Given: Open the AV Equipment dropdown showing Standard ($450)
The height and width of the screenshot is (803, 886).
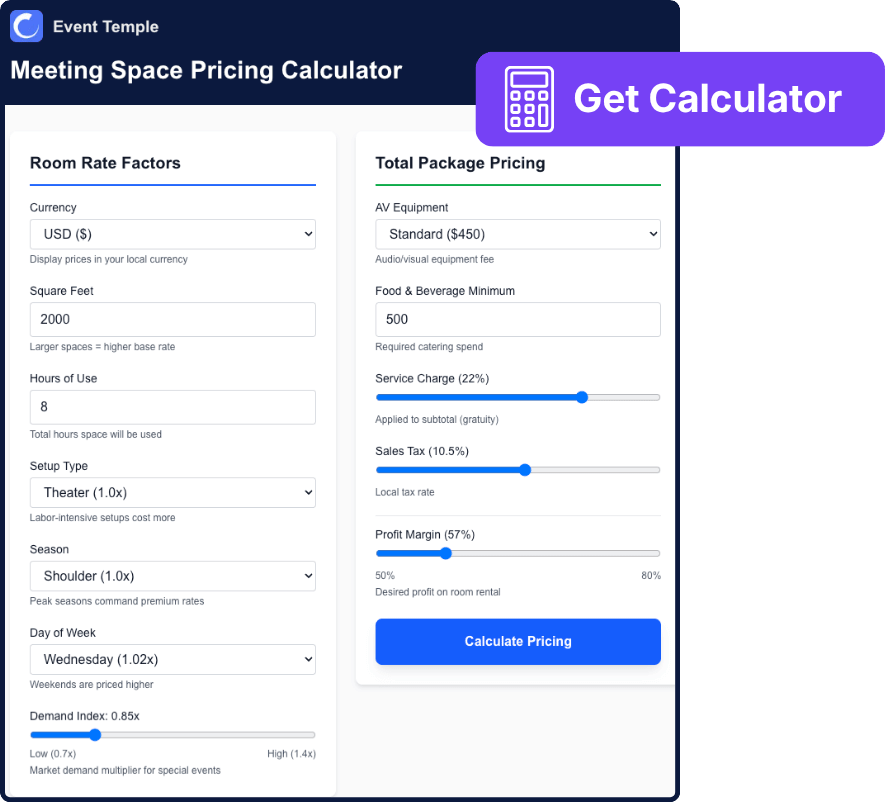Looking at the screenshot, I should point(517,233).
